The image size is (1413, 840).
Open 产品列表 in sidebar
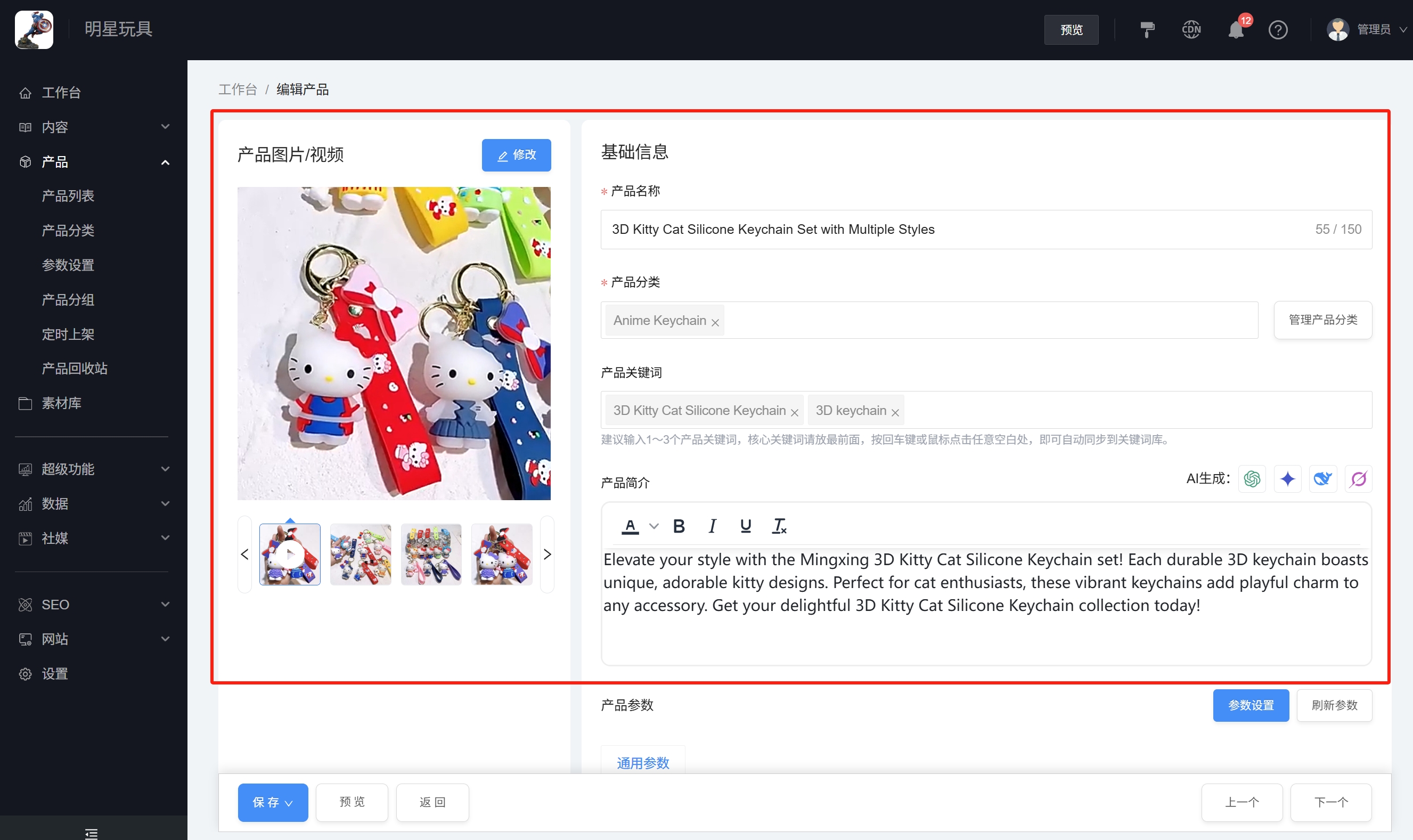tap(68, 196)
